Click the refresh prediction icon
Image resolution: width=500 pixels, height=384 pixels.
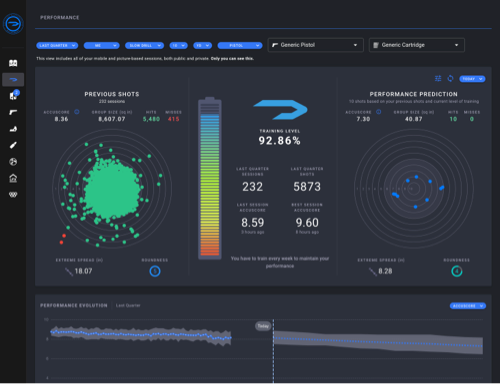pyautogui.click(x=450, y=78)
